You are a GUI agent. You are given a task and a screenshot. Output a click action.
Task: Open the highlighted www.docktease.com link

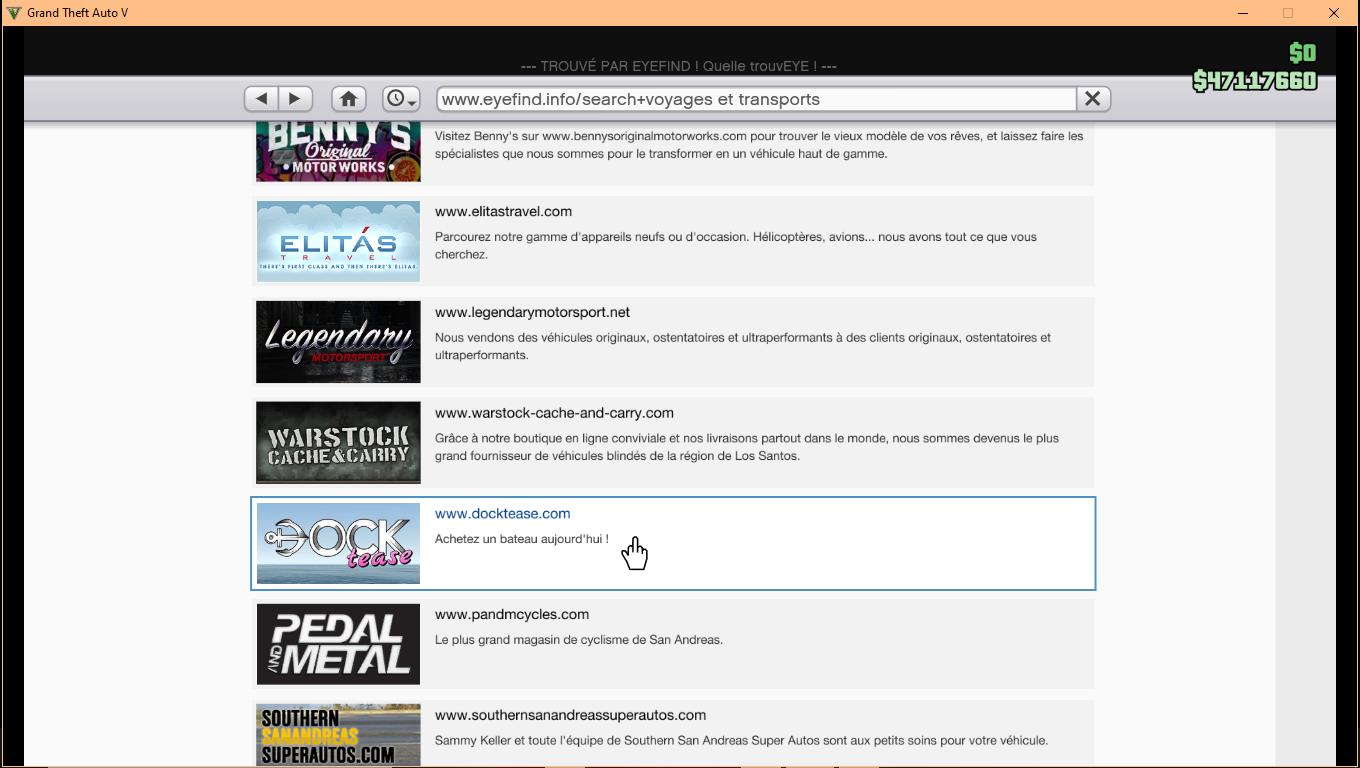[x=502, y=514]
